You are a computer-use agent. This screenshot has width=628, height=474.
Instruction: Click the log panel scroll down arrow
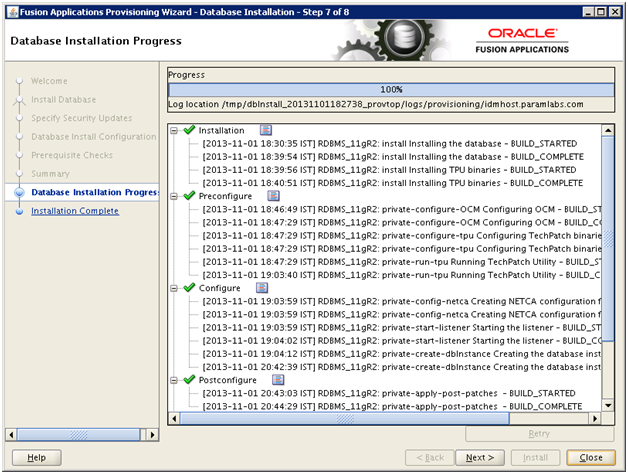[x=608, y=405]
